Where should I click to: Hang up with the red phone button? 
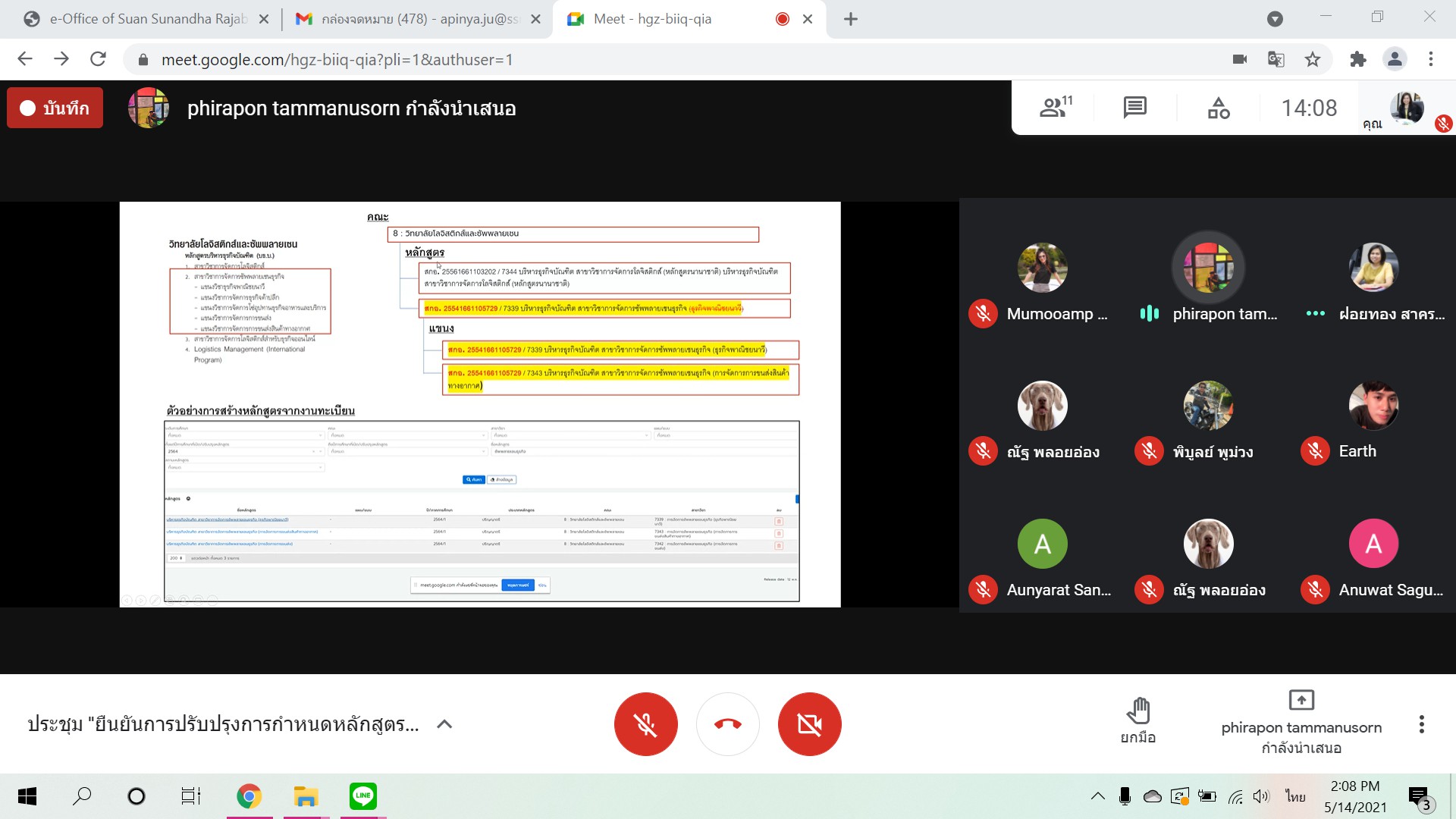coord(727,724)
